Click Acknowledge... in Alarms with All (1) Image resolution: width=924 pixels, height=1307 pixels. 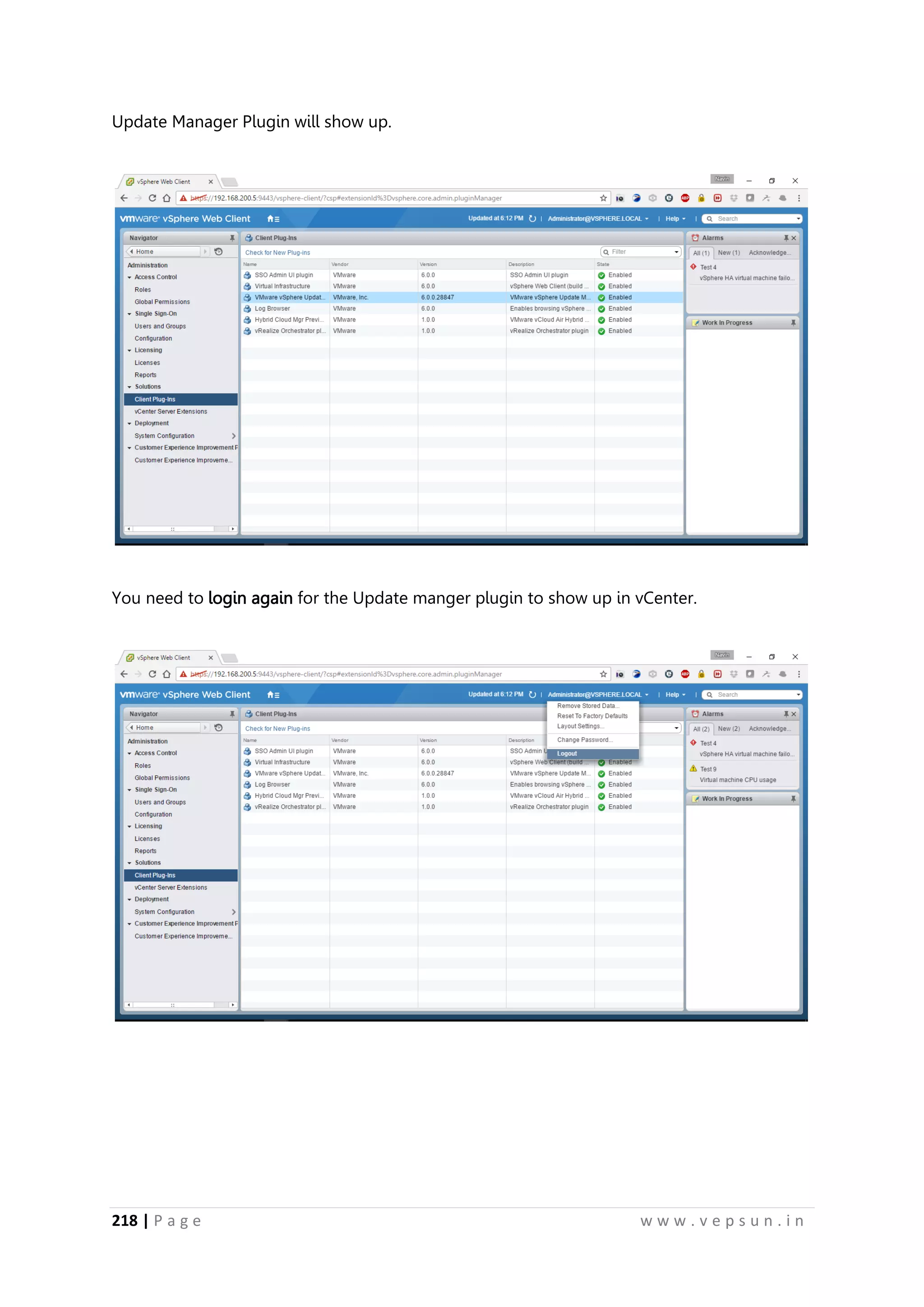pos(770,252)
